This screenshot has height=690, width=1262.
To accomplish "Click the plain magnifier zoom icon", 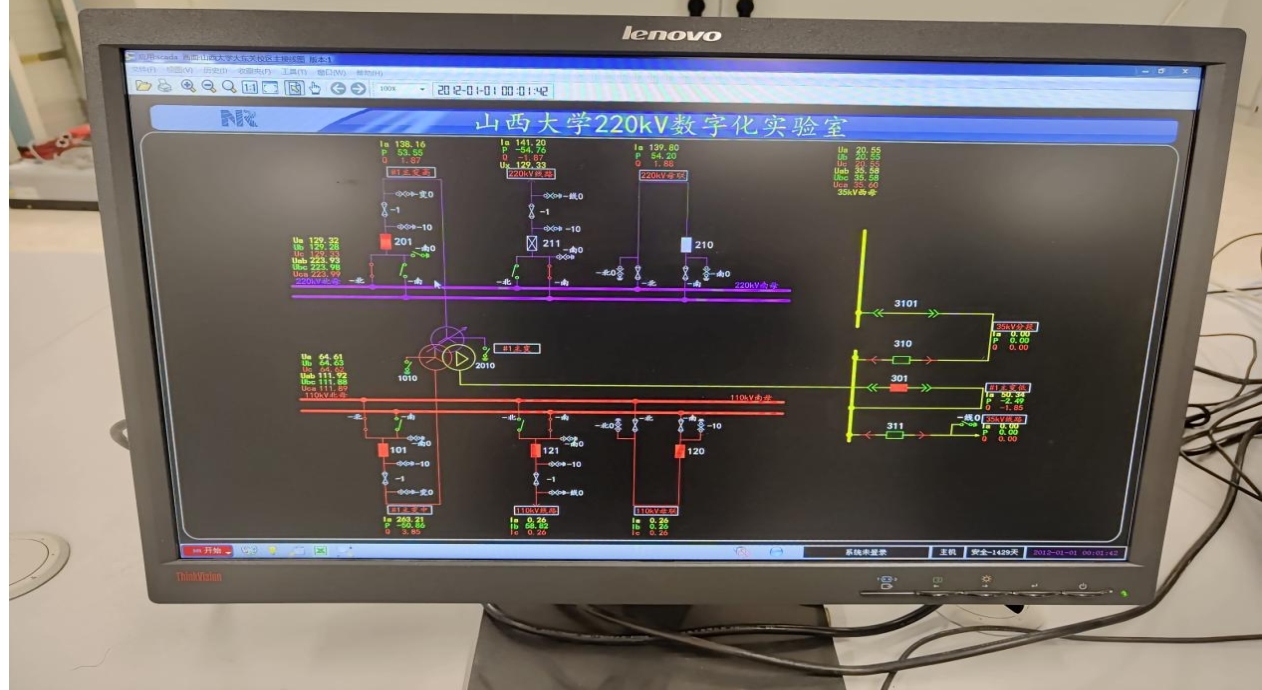I will pos(229,87).
